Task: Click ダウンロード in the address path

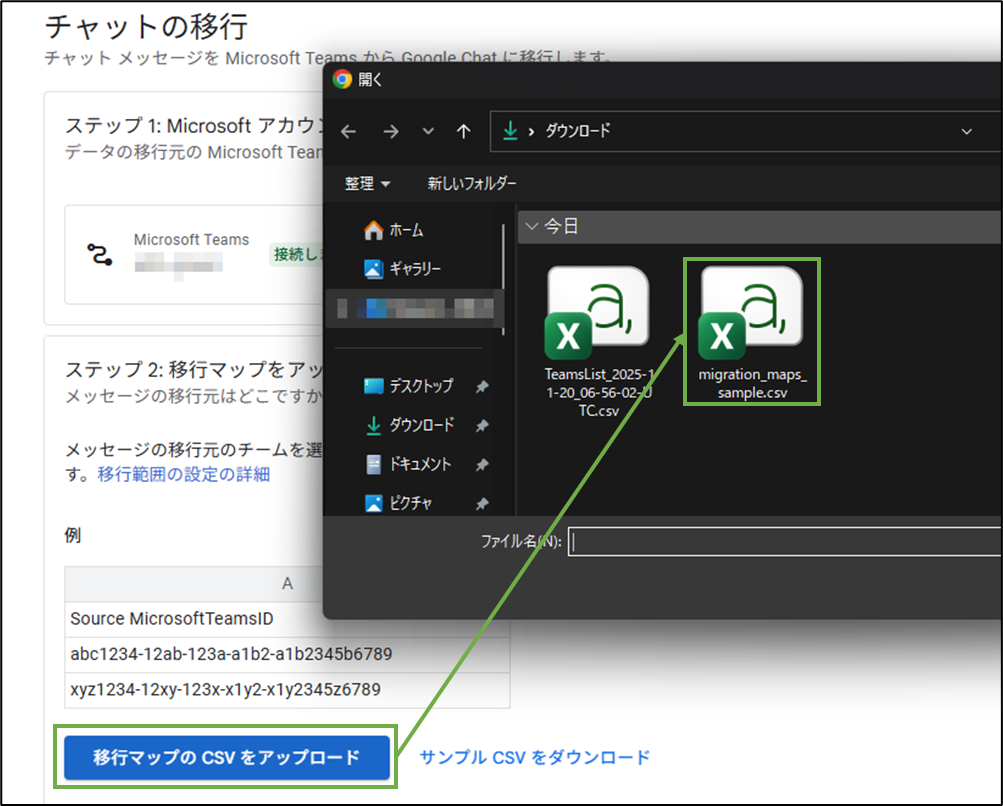Action: point(578,130)
